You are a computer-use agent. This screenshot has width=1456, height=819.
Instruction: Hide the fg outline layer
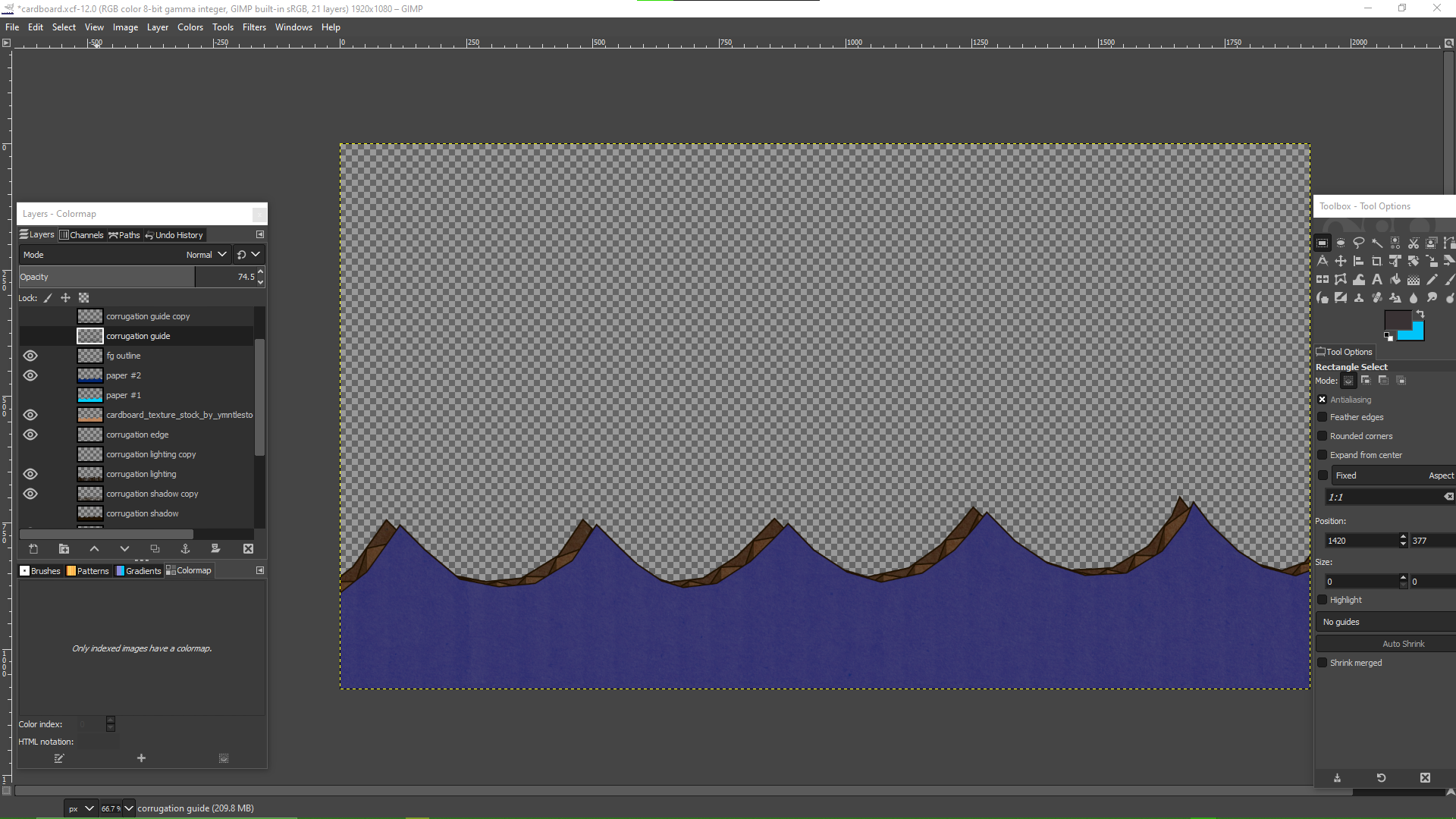point(30,356)
